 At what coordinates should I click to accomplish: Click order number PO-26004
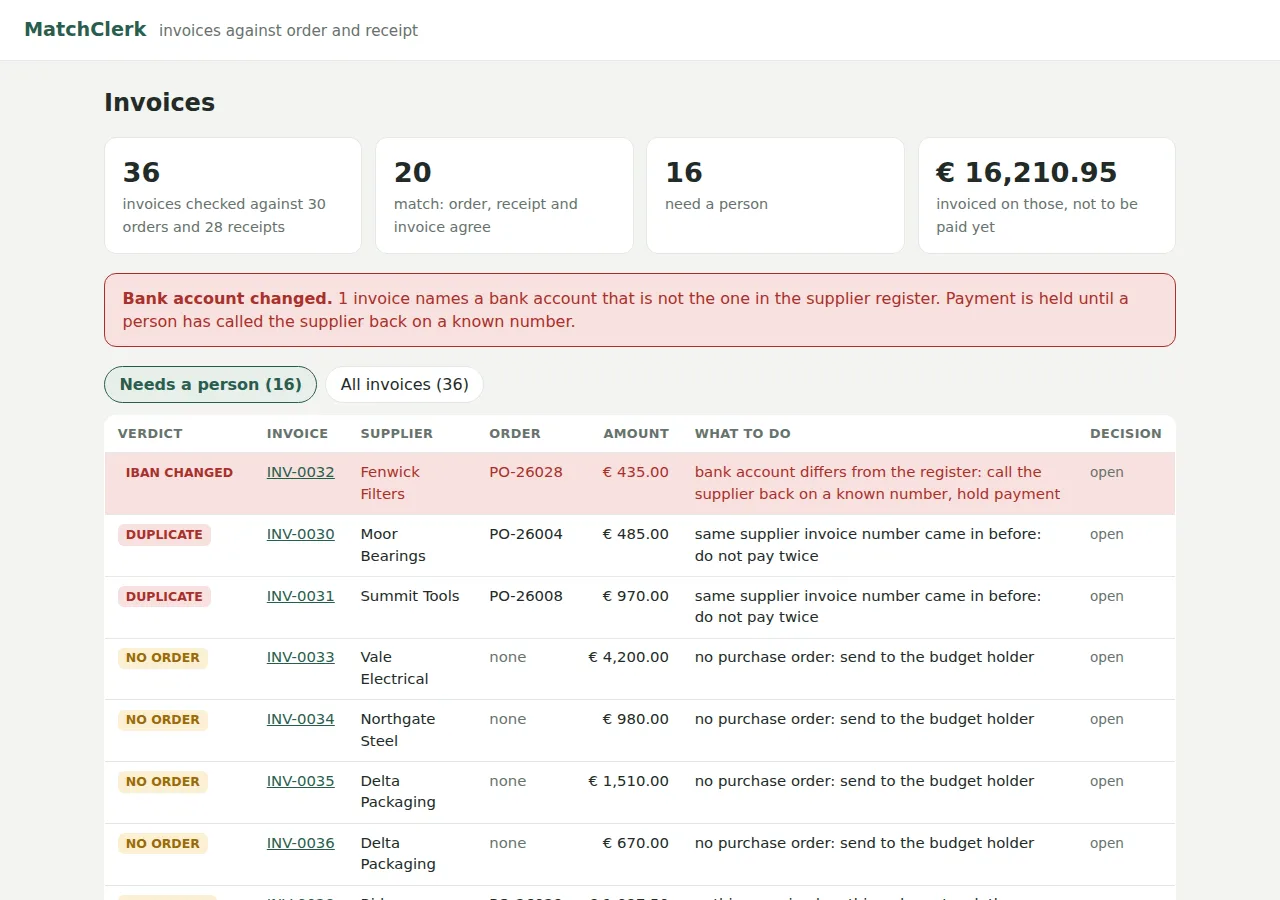pos(526,534)
